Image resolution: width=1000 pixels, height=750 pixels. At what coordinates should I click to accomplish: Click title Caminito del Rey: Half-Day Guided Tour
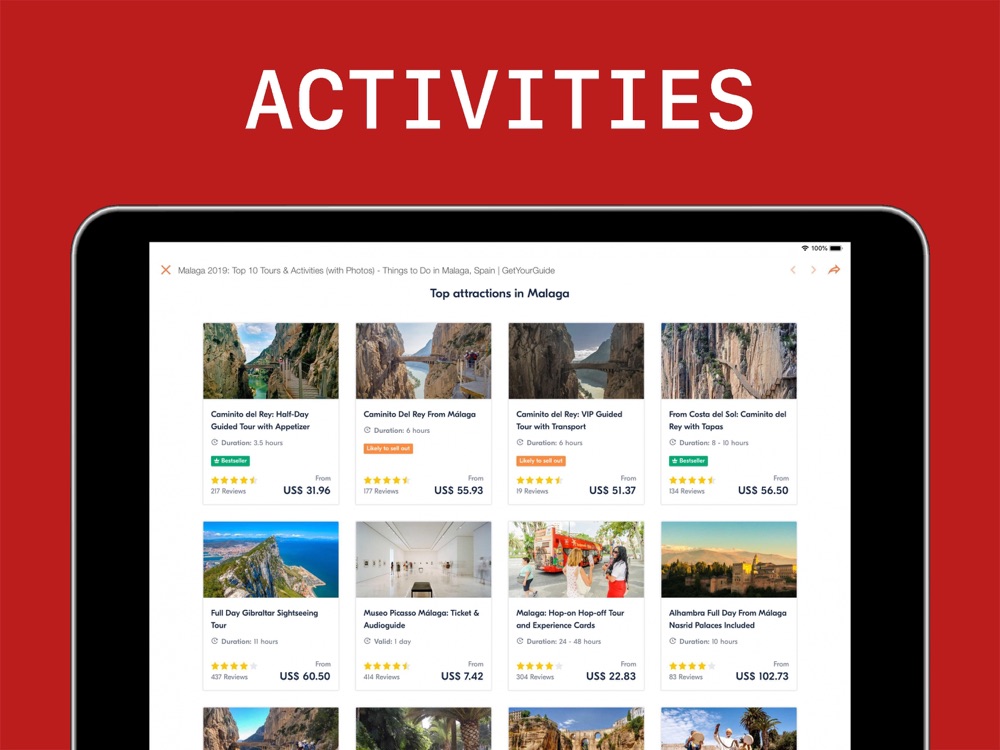pyautogui.click(x=260, y=420)
